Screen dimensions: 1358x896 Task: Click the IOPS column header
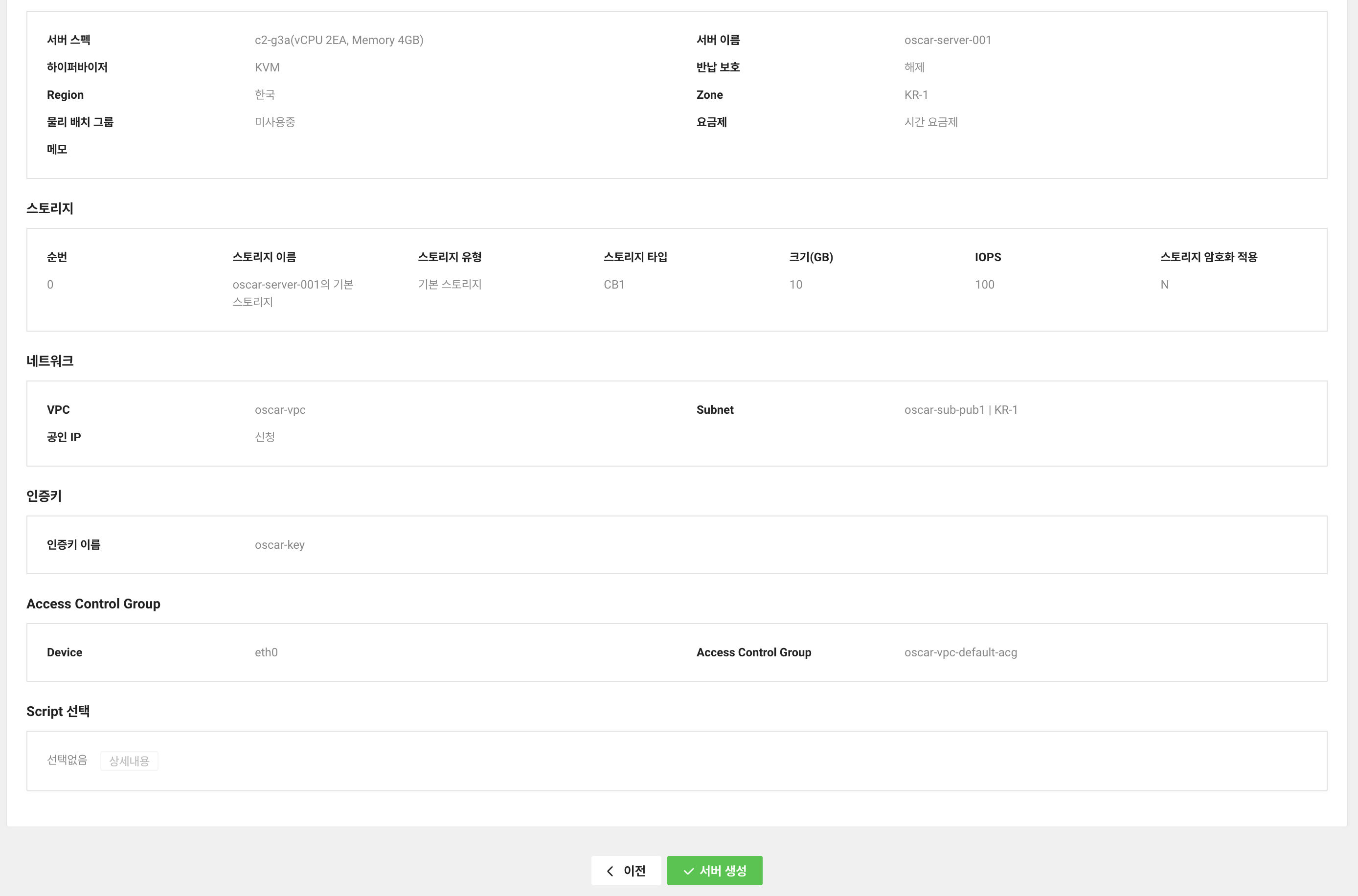click(988, 257)
